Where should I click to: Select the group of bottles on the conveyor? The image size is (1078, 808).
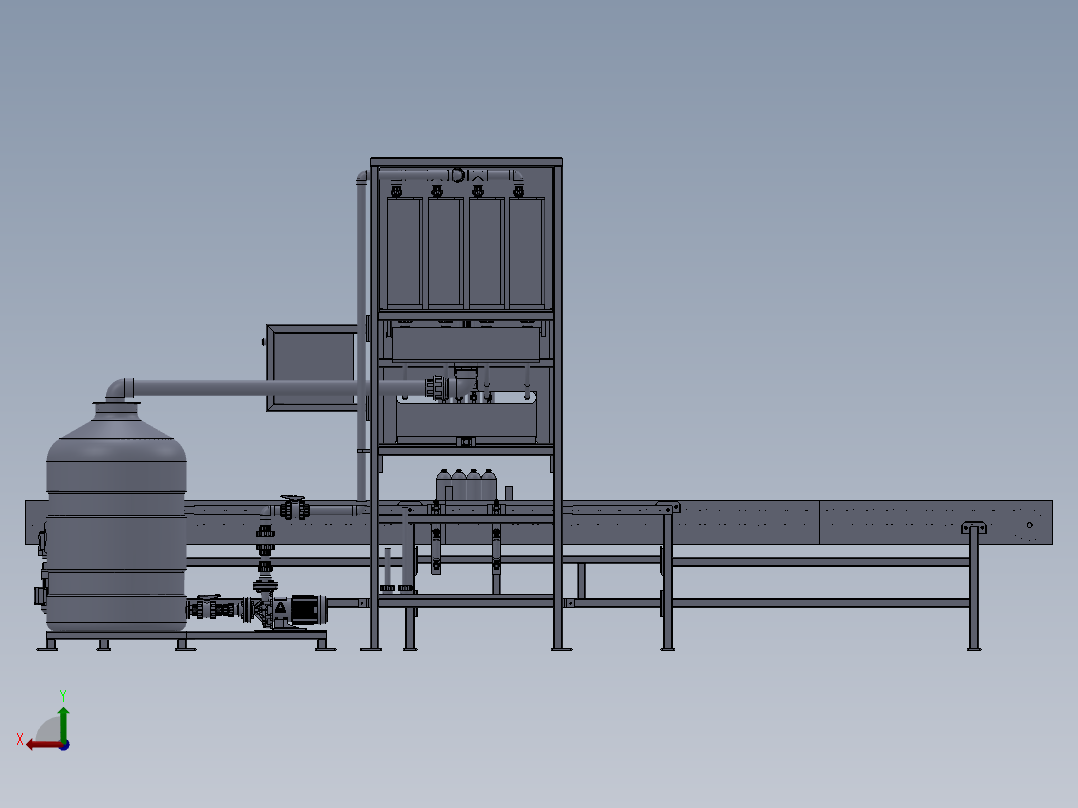[466, 485]
